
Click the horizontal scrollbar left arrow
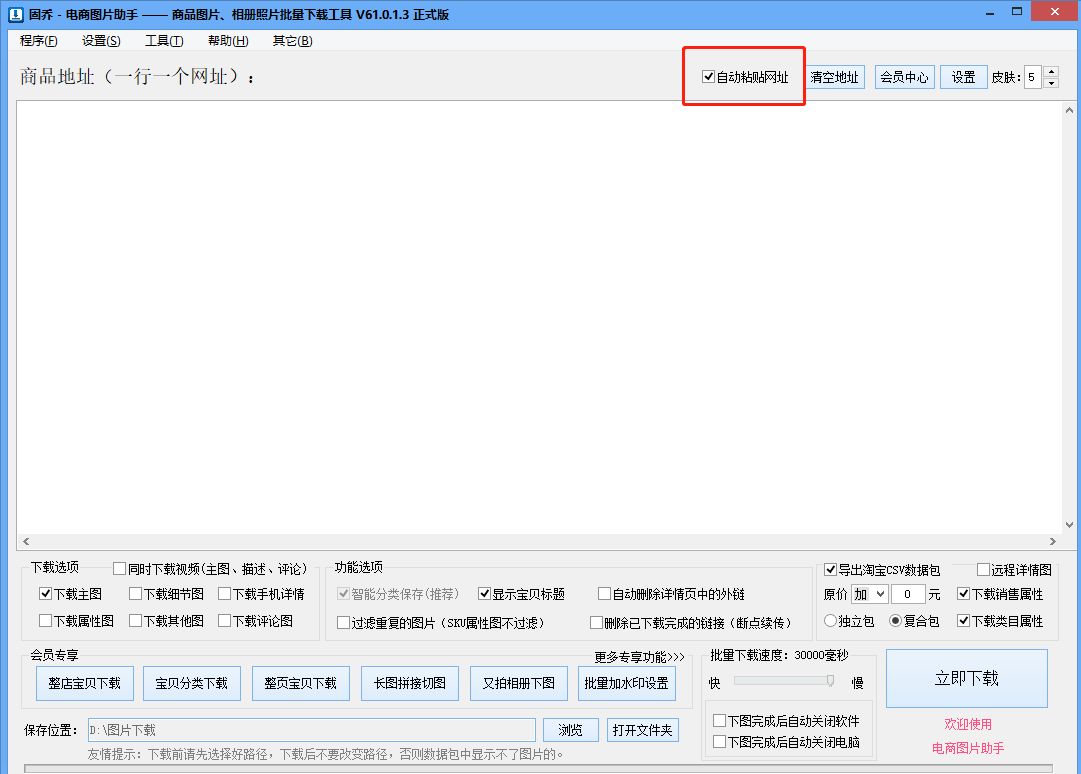pos(26,542)
